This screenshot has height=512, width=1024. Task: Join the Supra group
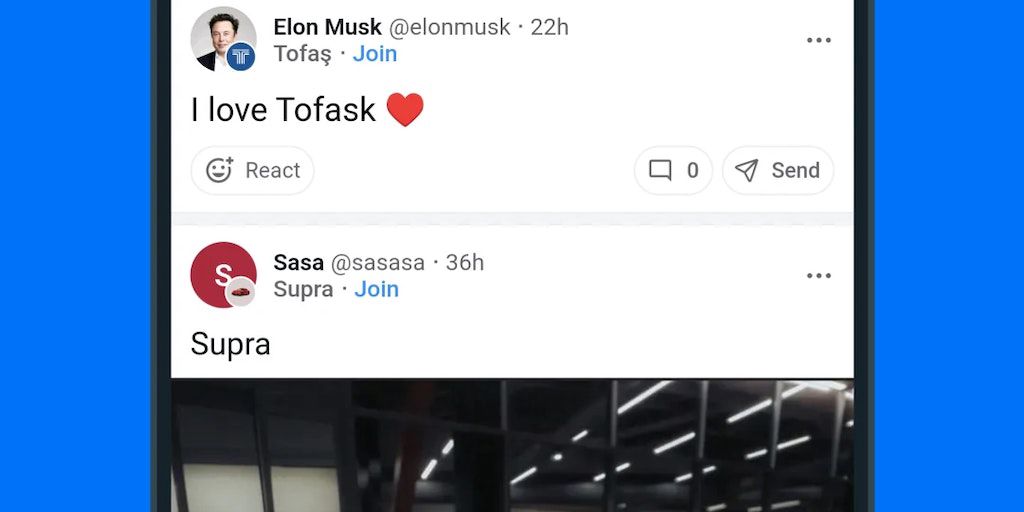(377, 289)
